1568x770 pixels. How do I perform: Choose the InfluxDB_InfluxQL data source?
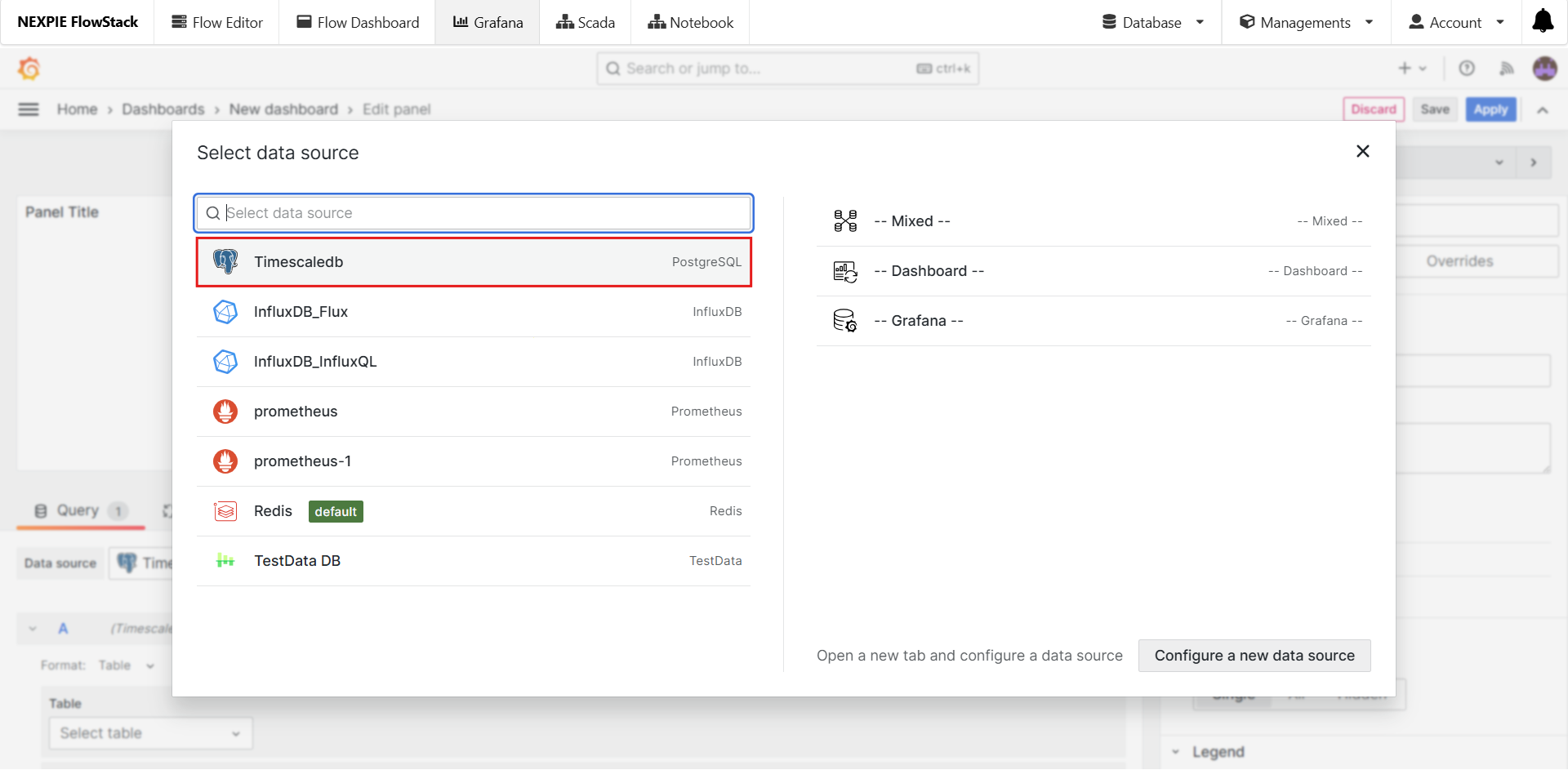474,362
